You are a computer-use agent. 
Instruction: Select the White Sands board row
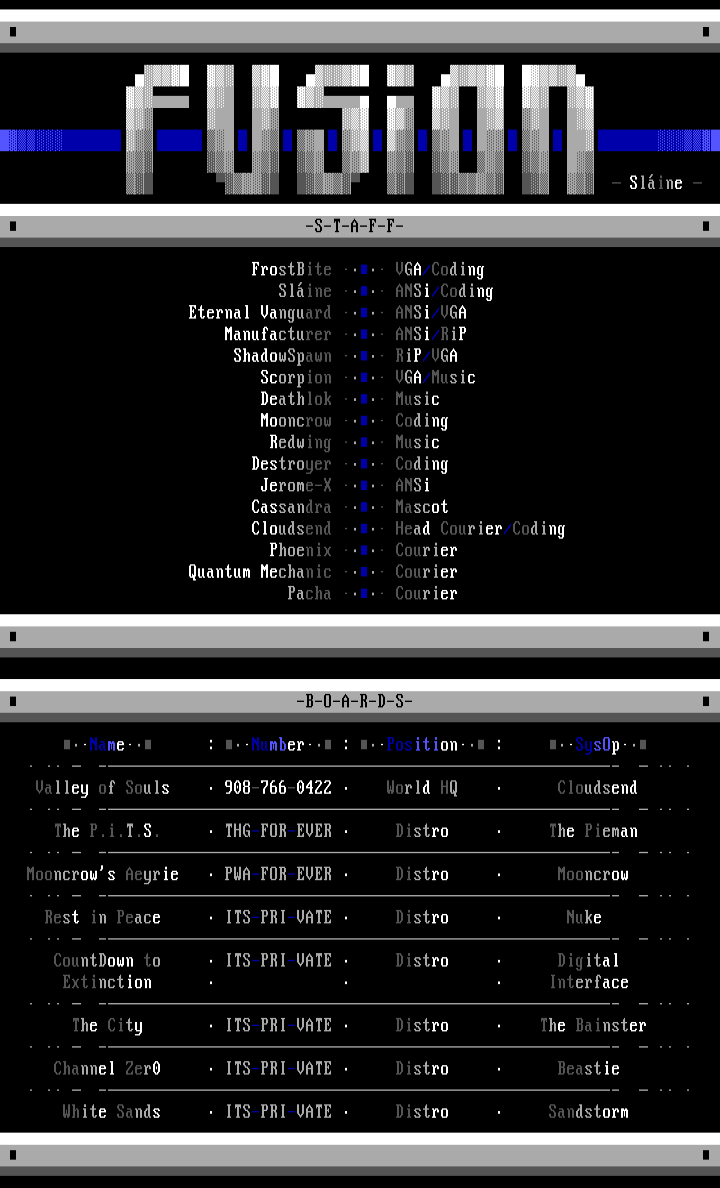[111, 1112]
